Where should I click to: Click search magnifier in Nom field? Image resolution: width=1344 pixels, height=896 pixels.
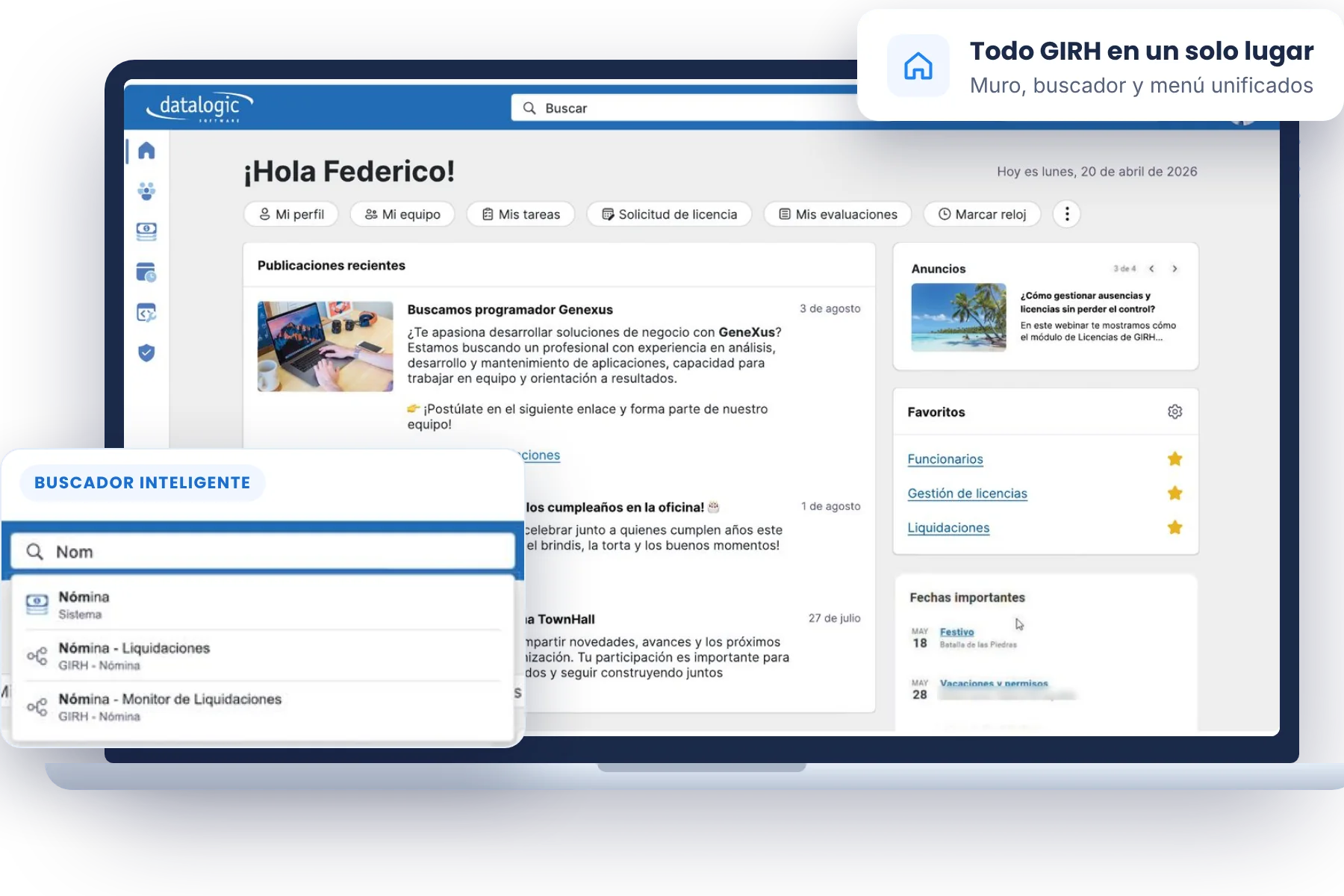coord(34,552)
